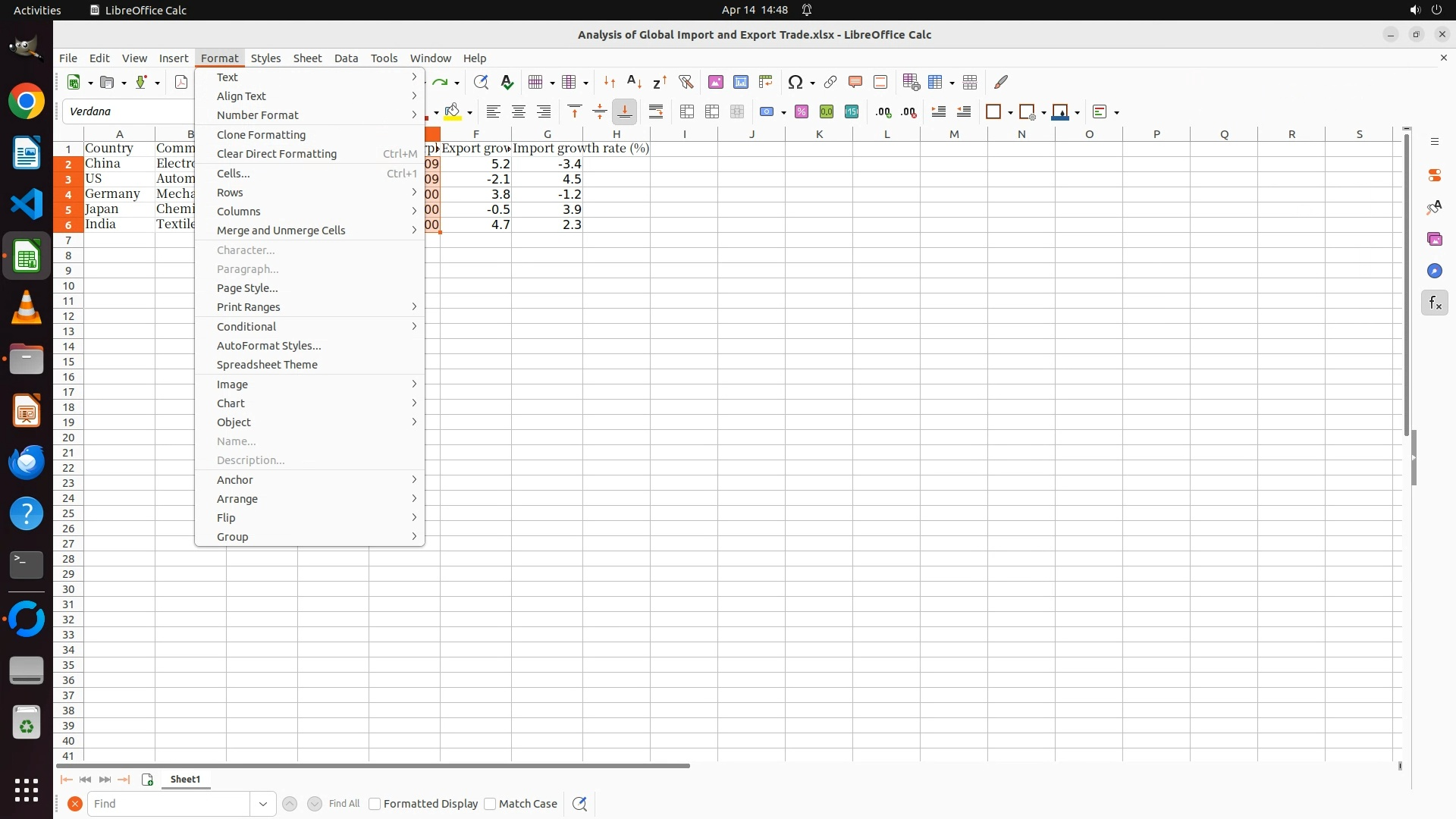Open the background color dropdown arrow
This screenshot has height=819, width=1456.
pyautogui.click(x=469, y=112)
